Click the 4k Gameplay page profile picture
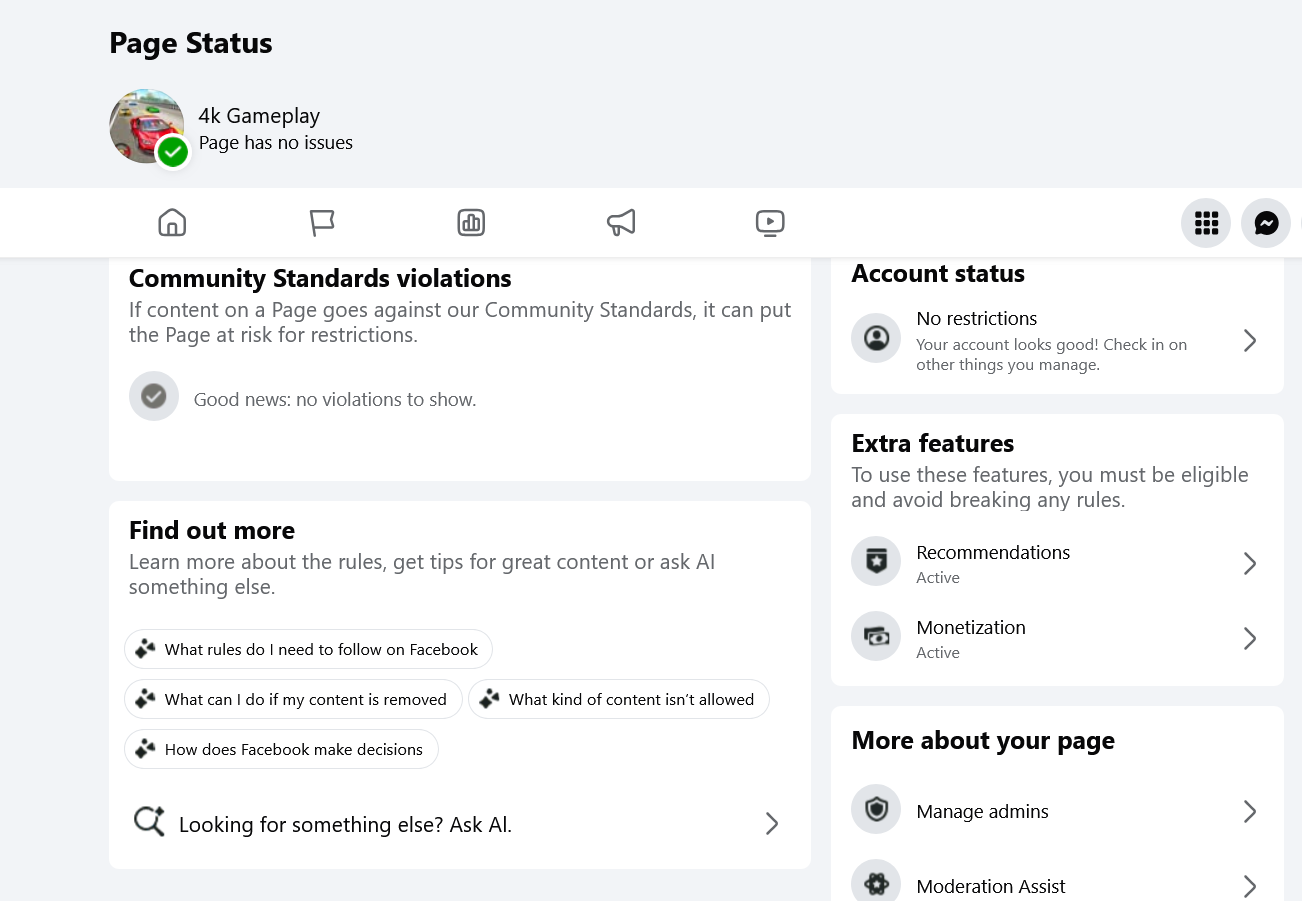Image resolution: width=1302 pixels, height=901 pixels. point(147,126)
